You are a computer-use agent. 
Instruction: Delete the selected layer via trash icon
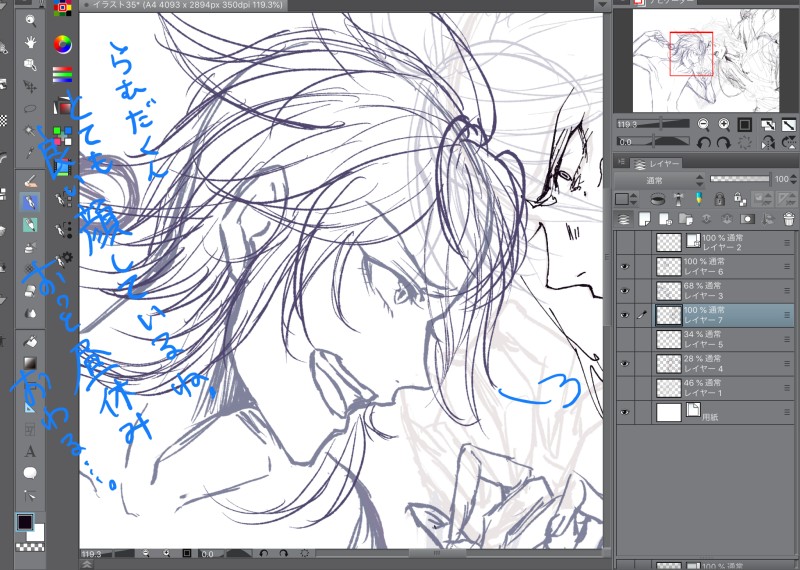click(x=789, y=219)
